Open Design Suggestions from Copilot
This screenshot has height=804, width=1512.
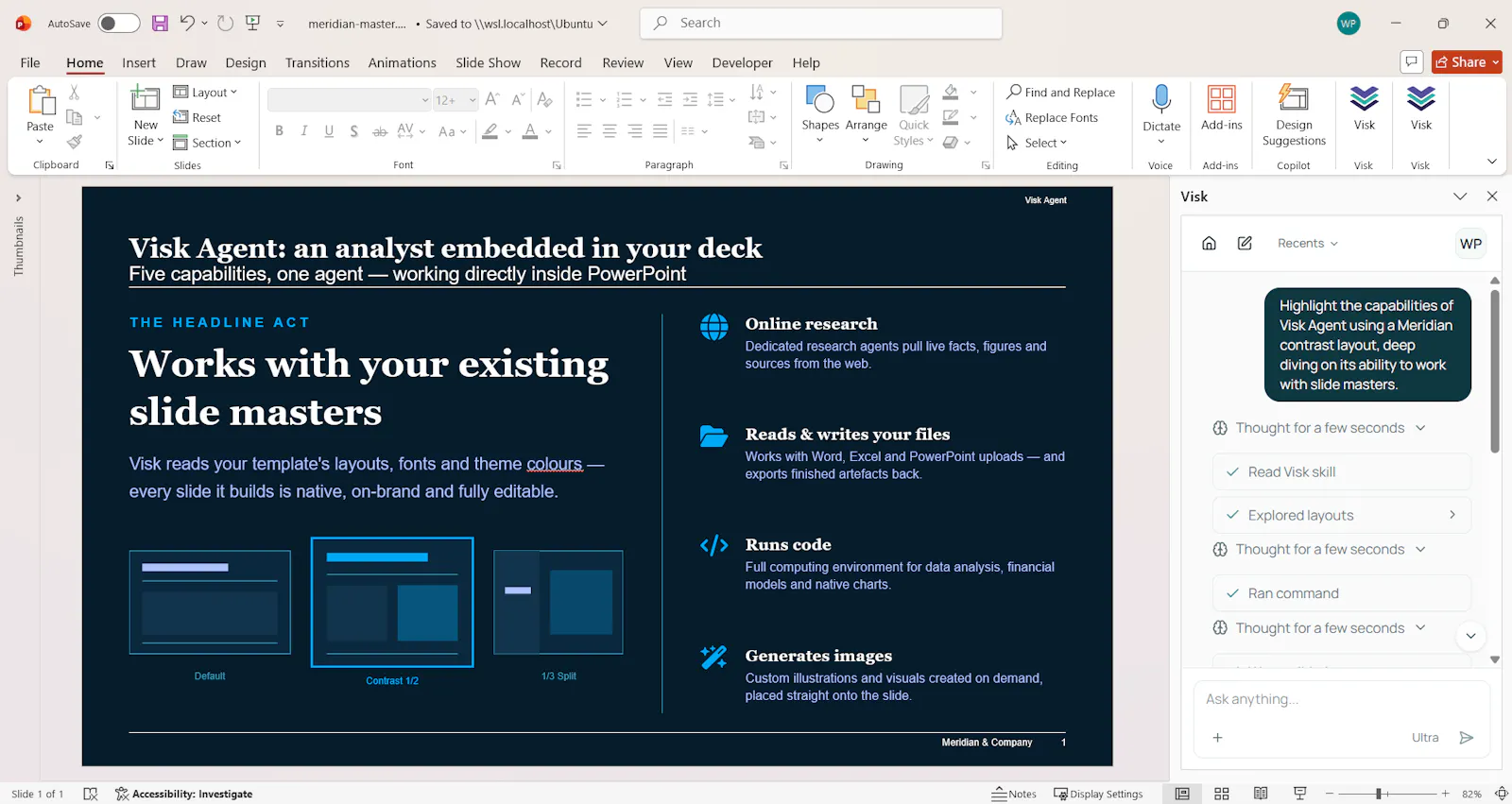point(1294,115)
